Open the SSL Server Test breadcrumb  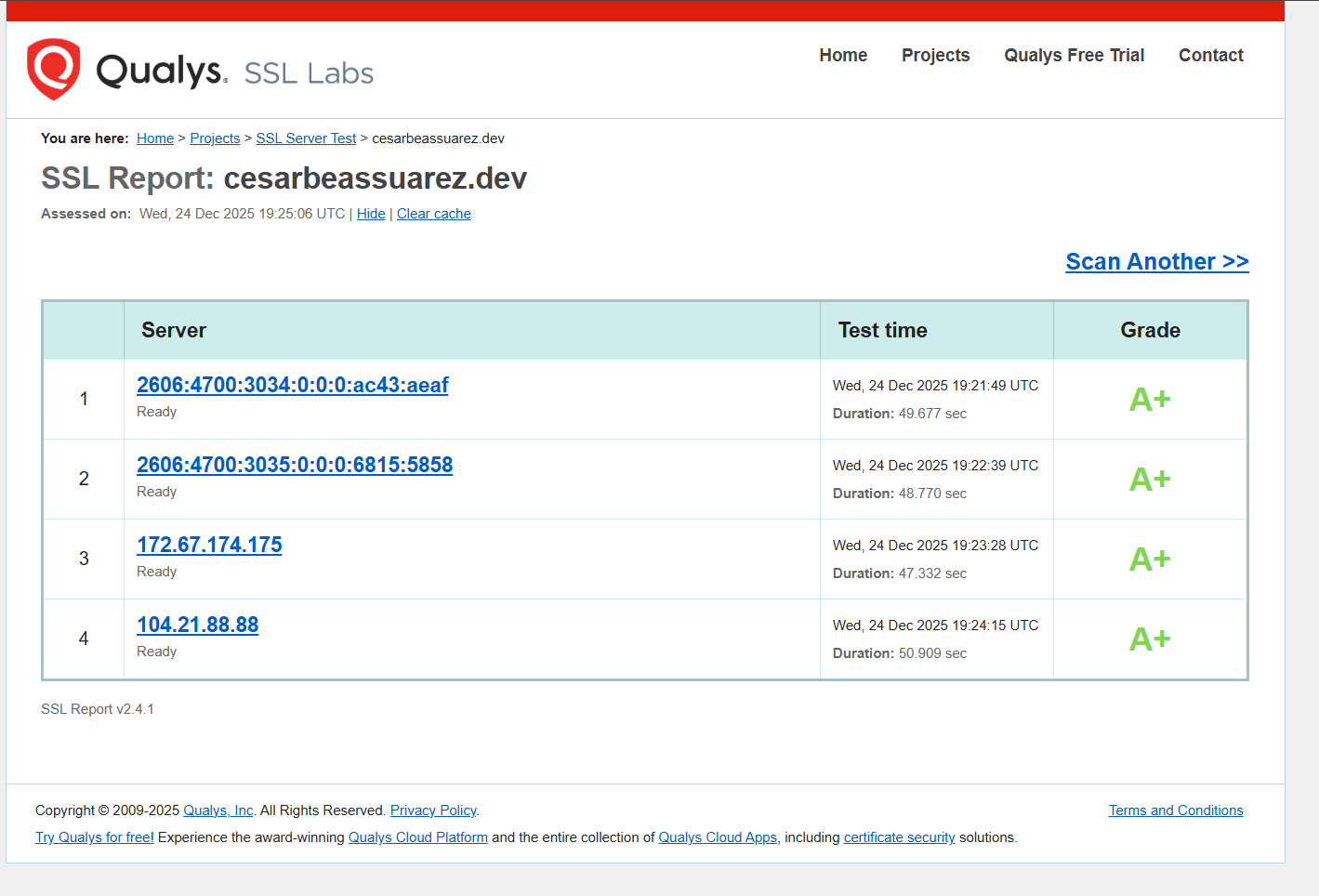coord(305,138)
